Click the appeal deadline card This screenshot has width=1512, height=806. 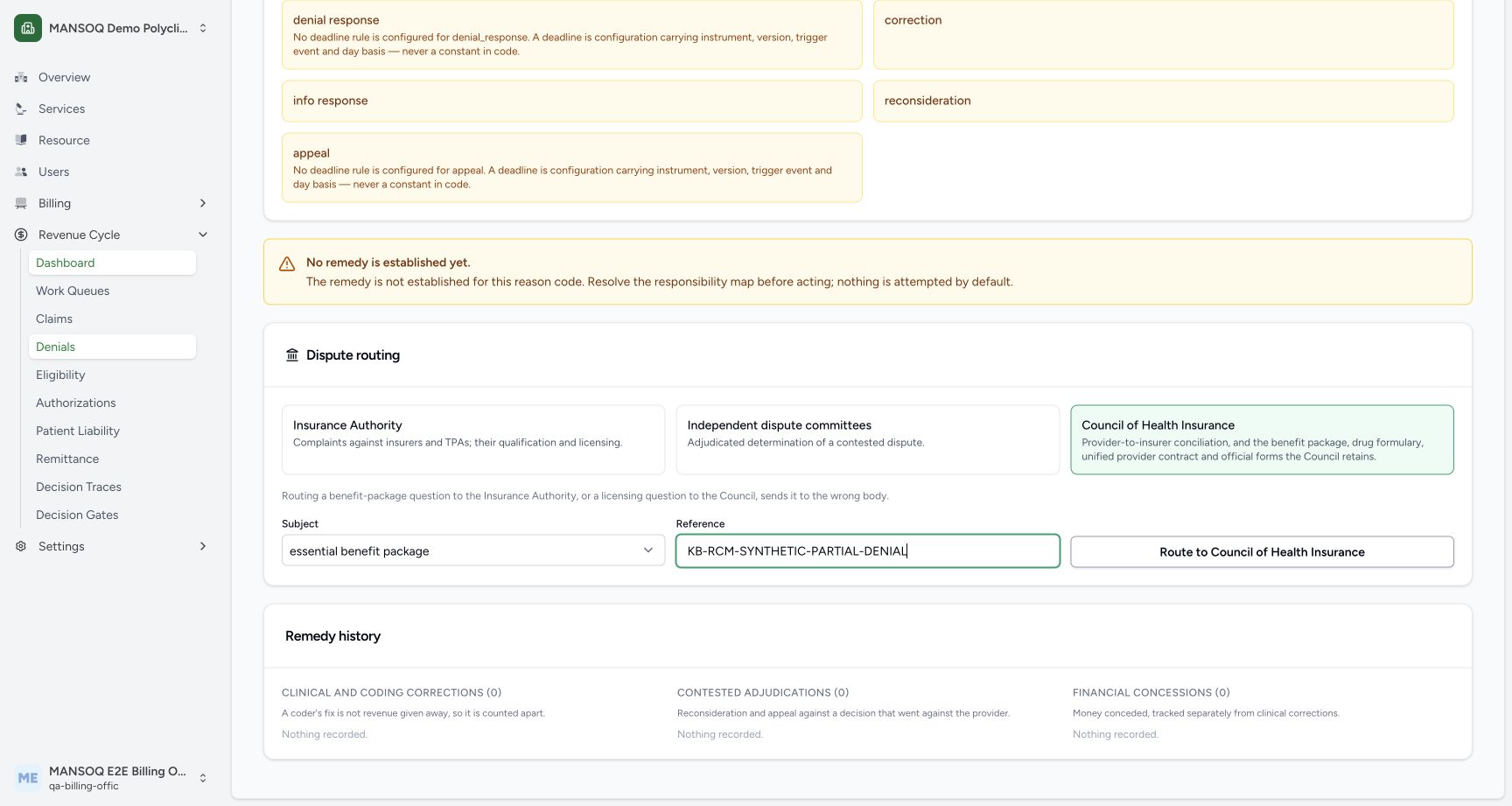(x=571, y=167)
